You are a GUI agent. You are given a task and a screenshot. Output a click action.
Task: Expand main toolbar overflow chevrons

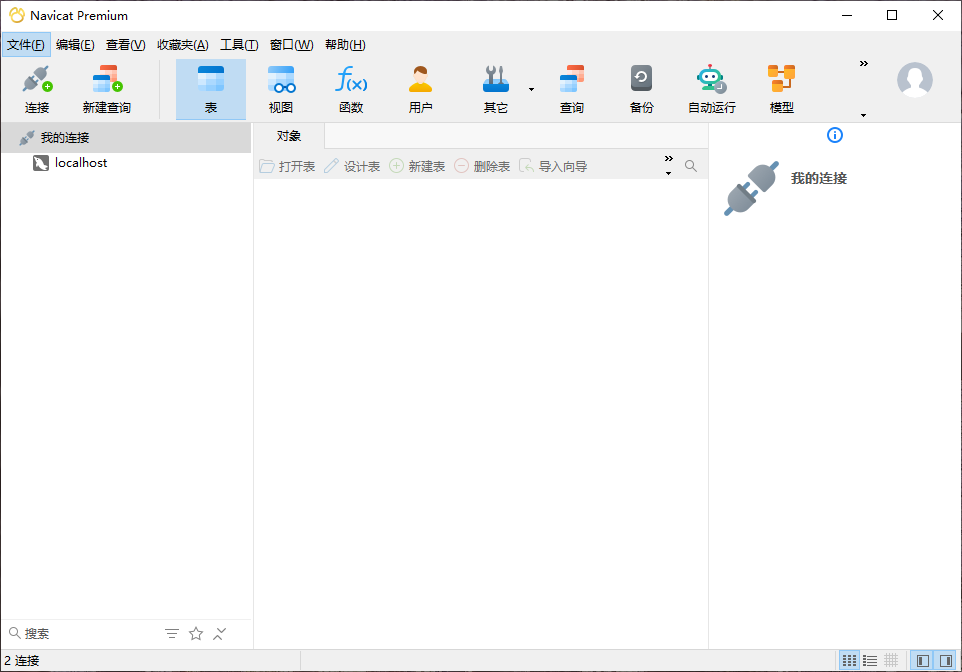[x=864, y=64]
